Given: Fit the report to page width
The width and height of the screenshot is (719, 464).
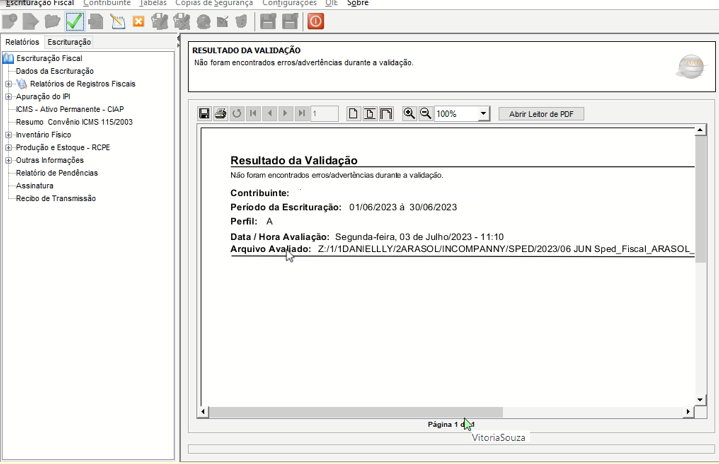Looking at the screenshot, I should tap(386, 113).
